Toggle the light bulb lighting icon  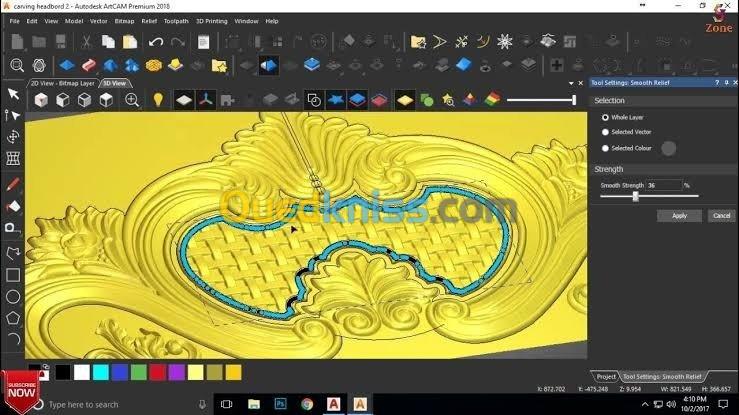point(158,100)
